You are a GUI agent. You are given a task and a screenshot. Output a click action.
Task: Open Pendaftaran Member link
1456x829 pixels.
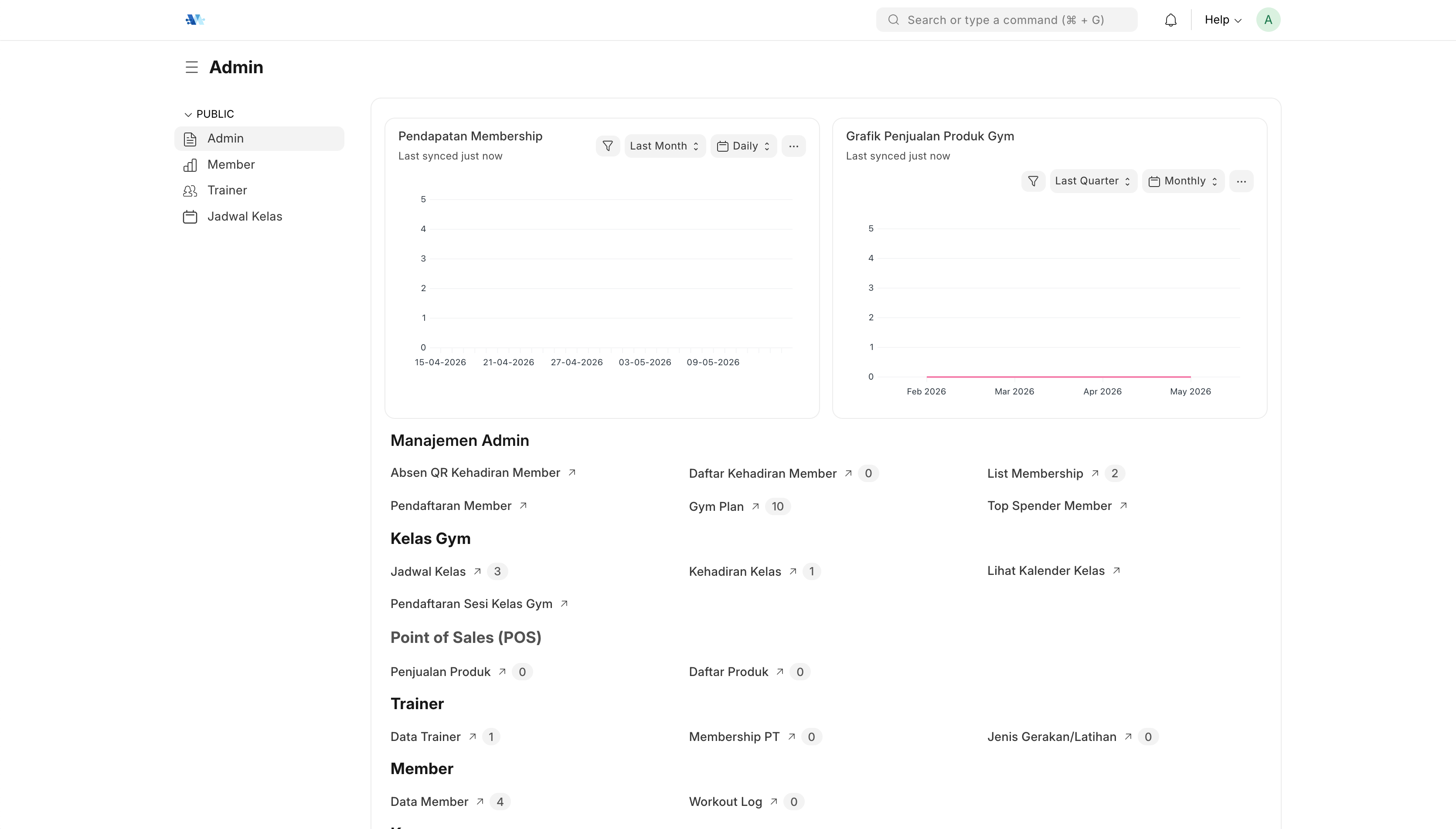[x=451, y=506]
